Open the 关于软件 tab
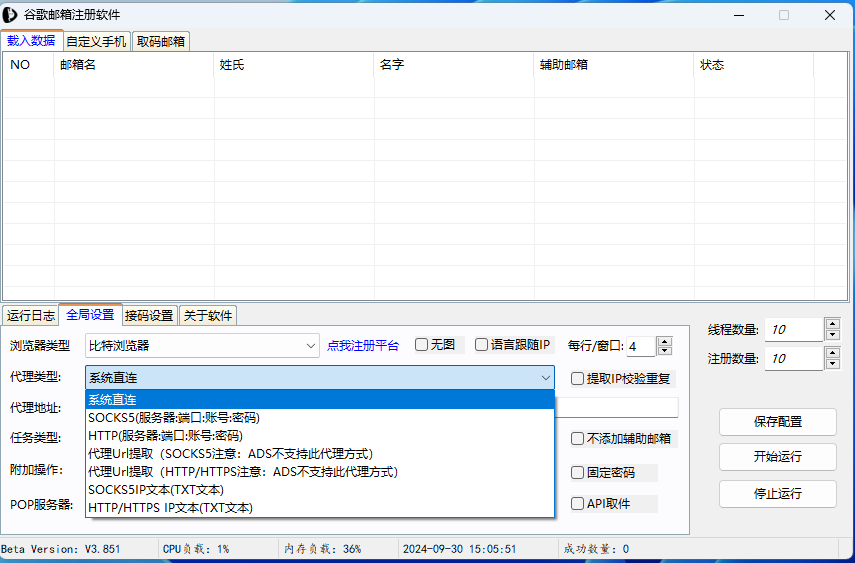This screenshot has width=855, height=563. coord(208,315)
